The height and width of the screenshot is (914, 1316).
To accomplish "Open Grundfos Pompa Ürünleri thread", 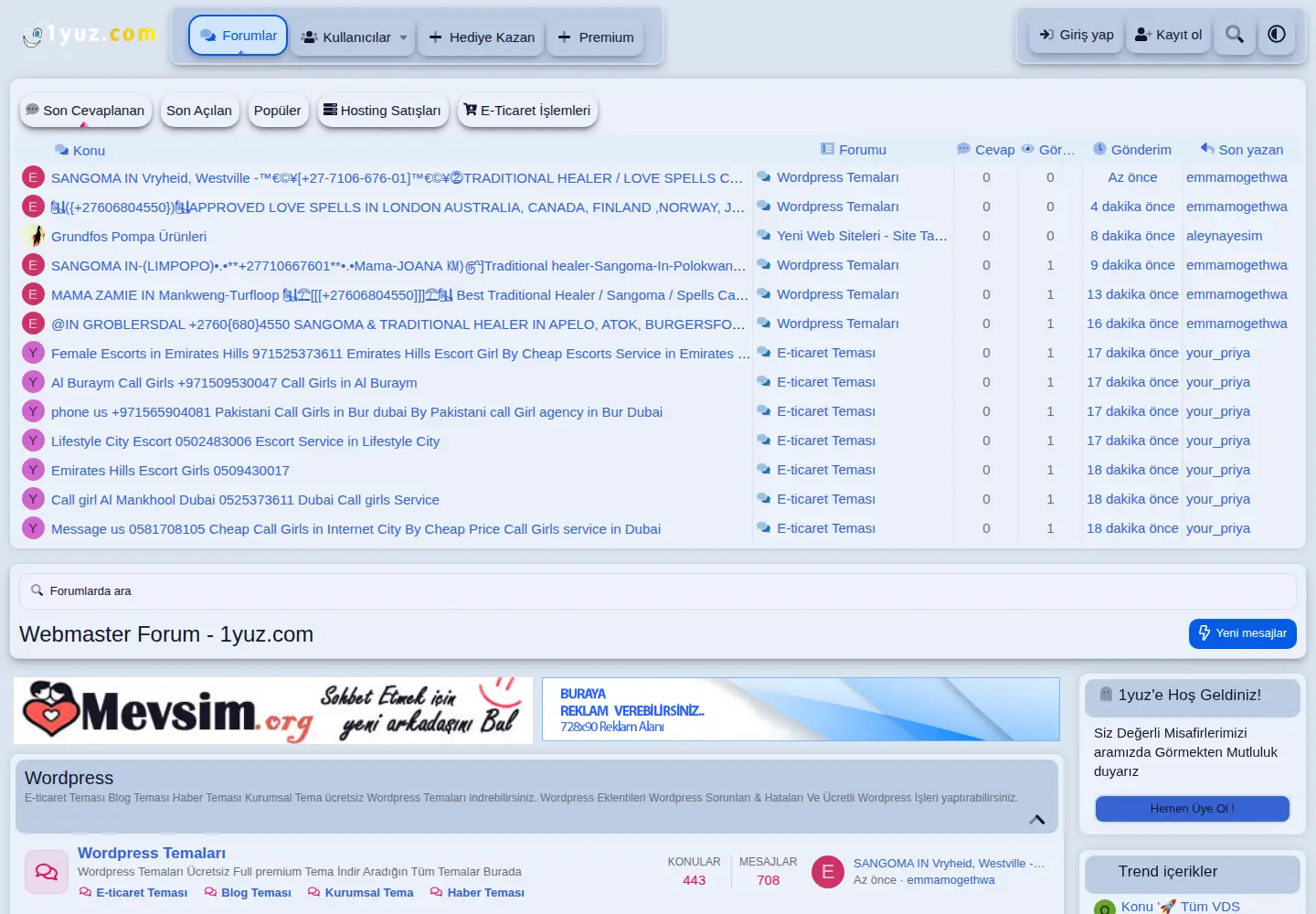I will pyautogui.click(x=129, y=237).
